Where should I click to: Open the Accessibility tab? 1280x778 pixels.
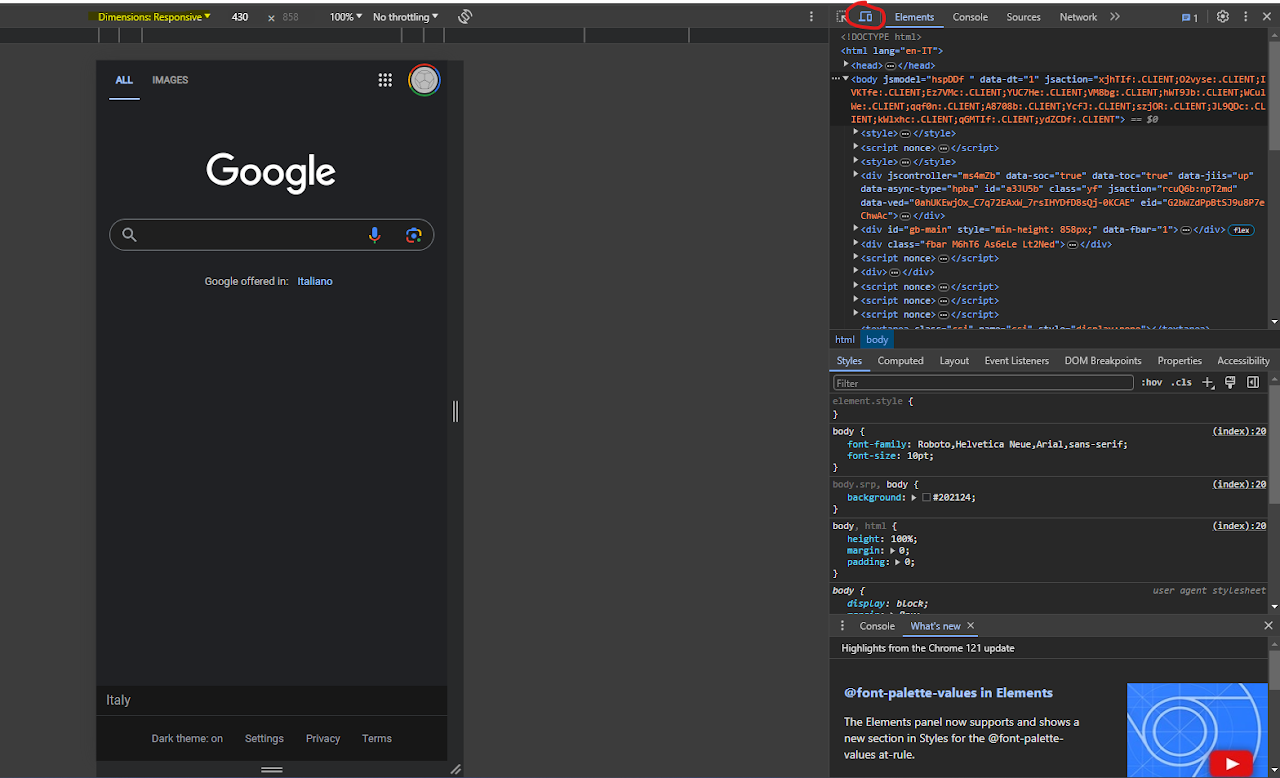pos(1243,361)
